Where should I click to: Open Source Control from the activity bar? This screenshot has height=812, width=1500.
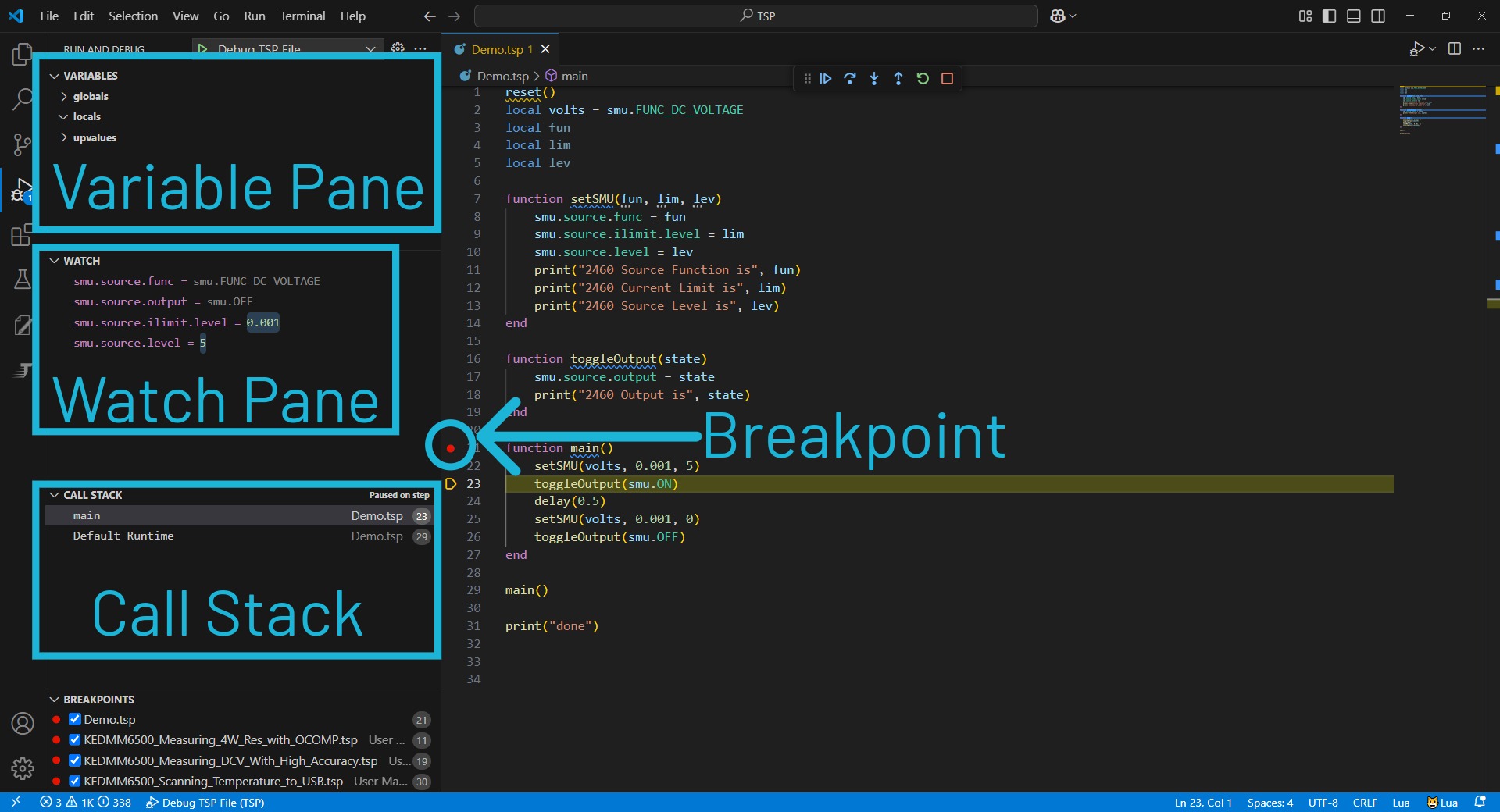[x=21, y=144]
